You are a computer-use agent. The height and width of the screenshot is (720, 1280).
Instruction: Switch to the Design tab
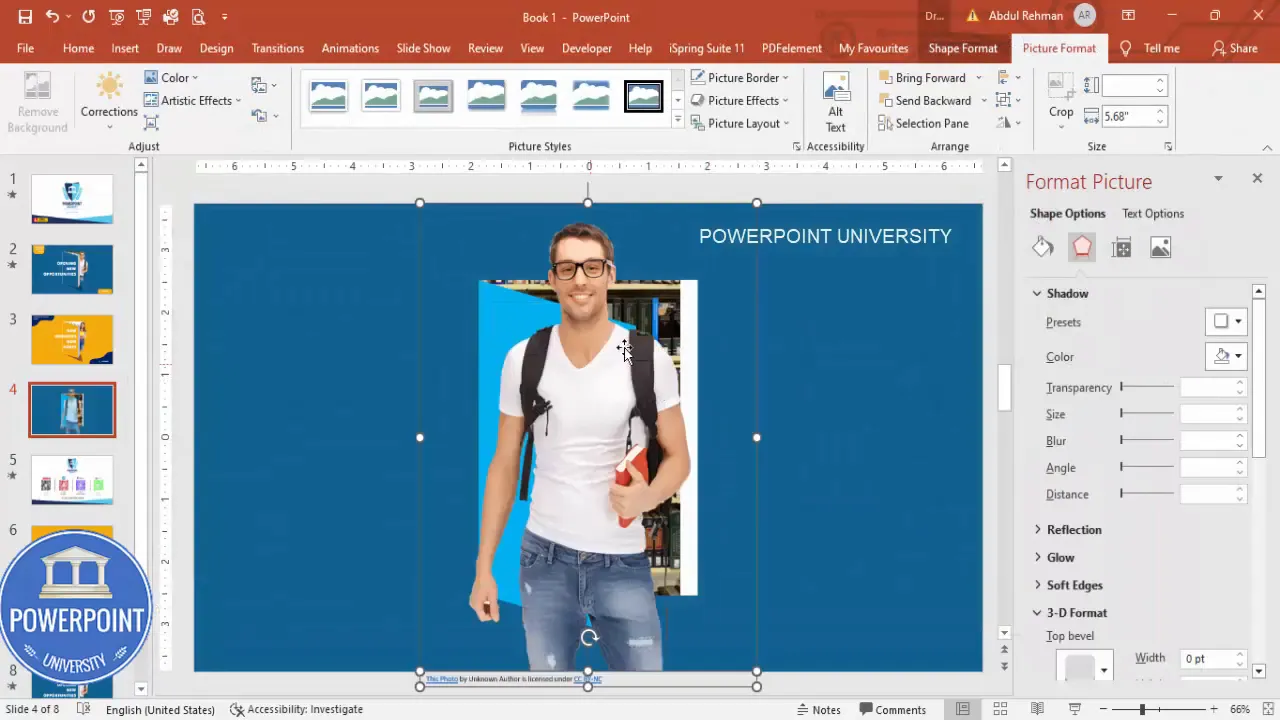(x=216, y=48)
